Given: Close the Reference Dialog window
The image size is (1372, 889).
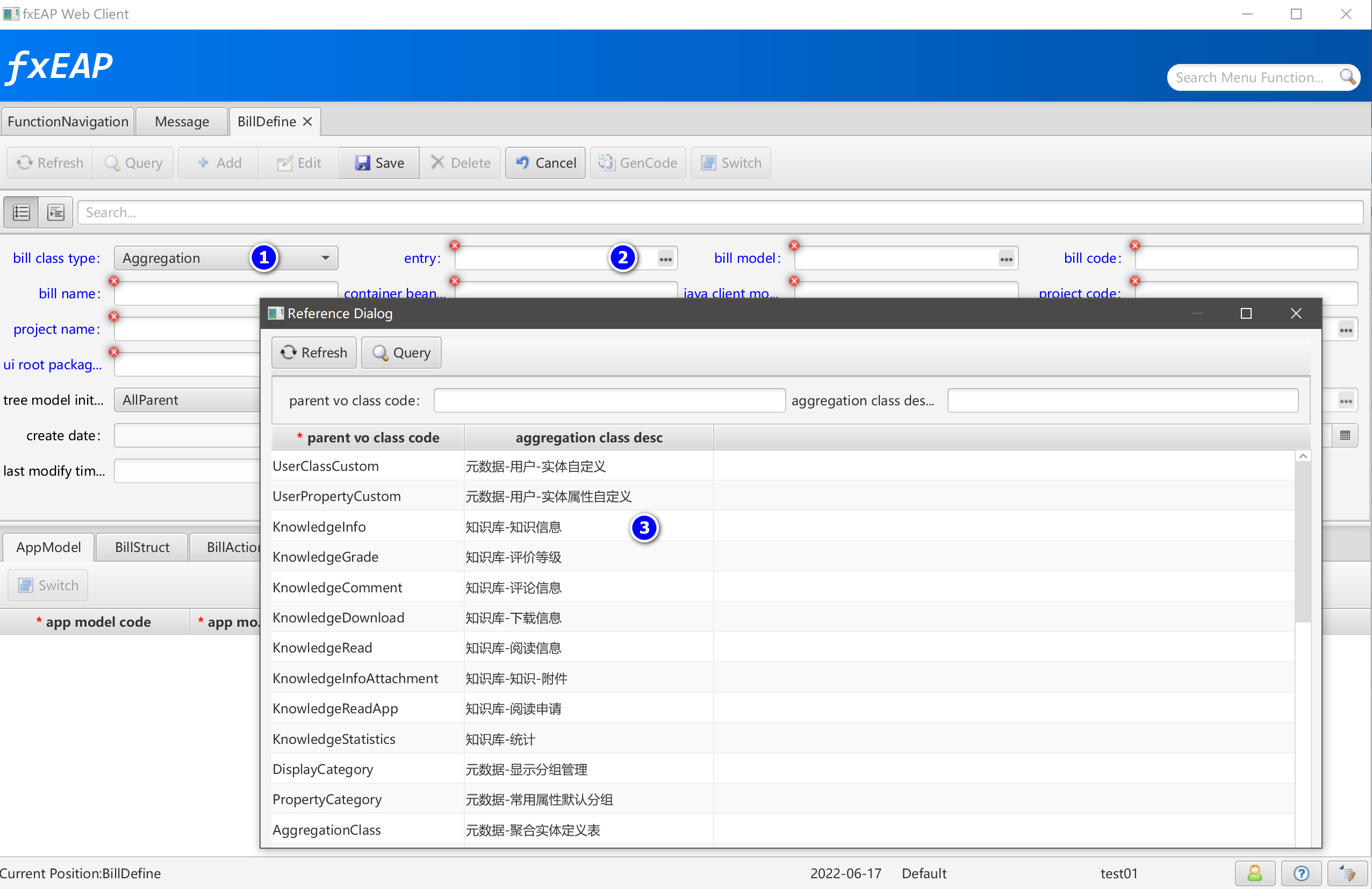Looking at the screenshot, I should (1296, 314).
